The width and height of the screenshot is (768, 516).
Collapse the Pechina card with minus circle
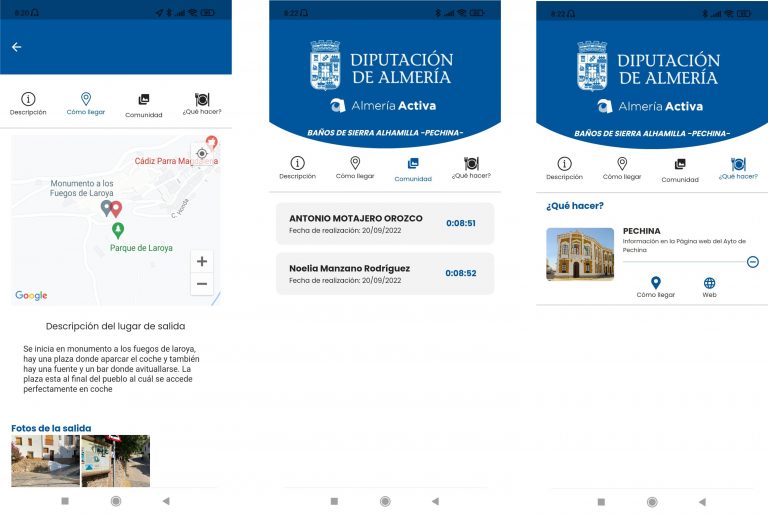click(x=752, y=261)
